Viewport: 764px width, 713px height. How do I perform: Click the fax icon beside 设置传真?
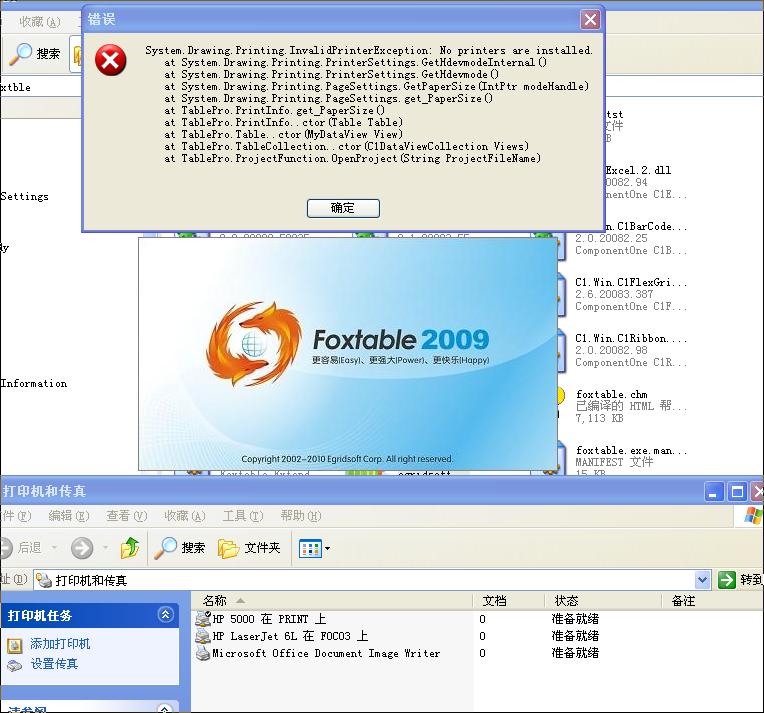(15, 665)
